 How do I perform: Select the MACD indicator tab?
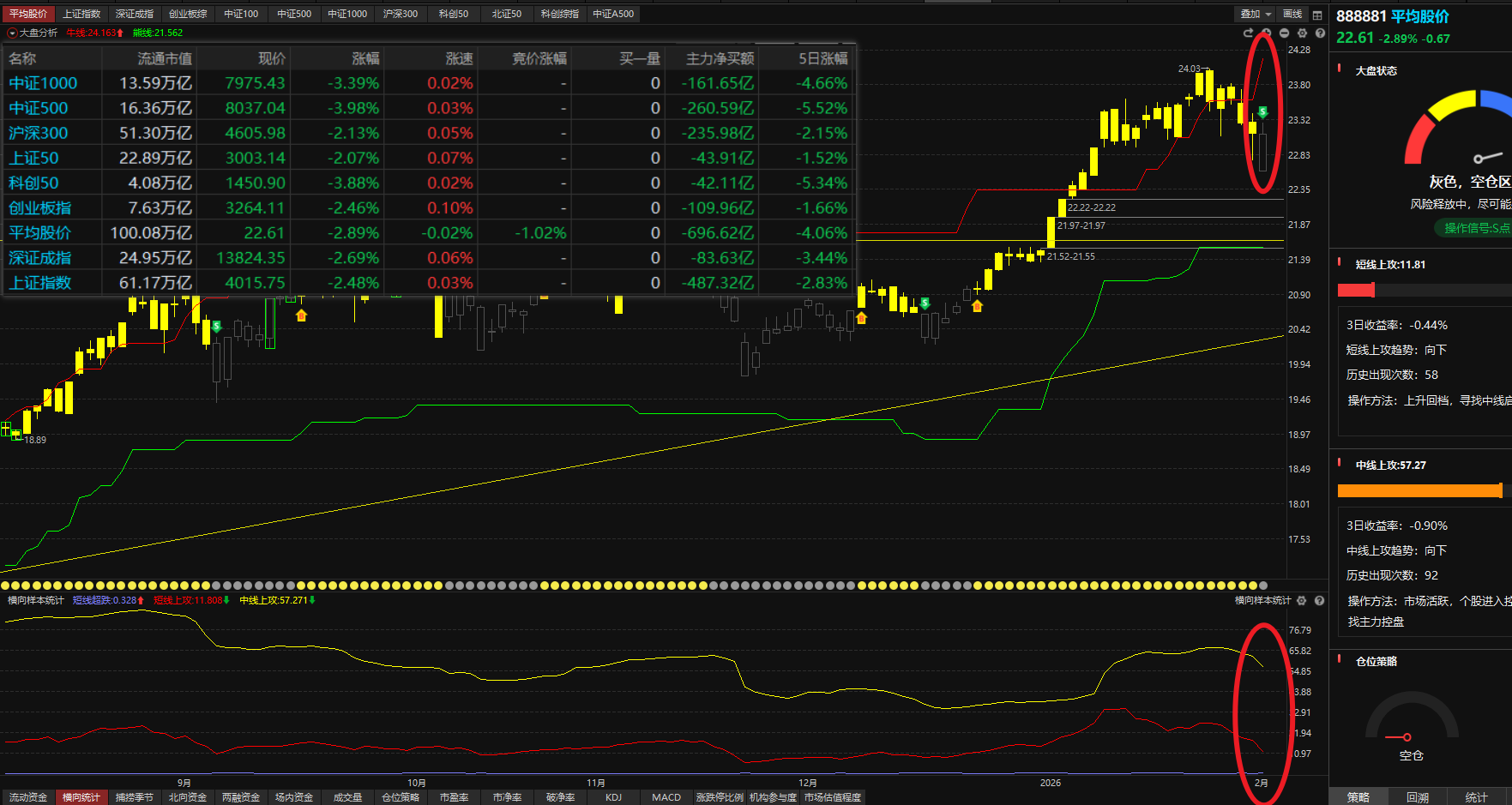point(666,797)
